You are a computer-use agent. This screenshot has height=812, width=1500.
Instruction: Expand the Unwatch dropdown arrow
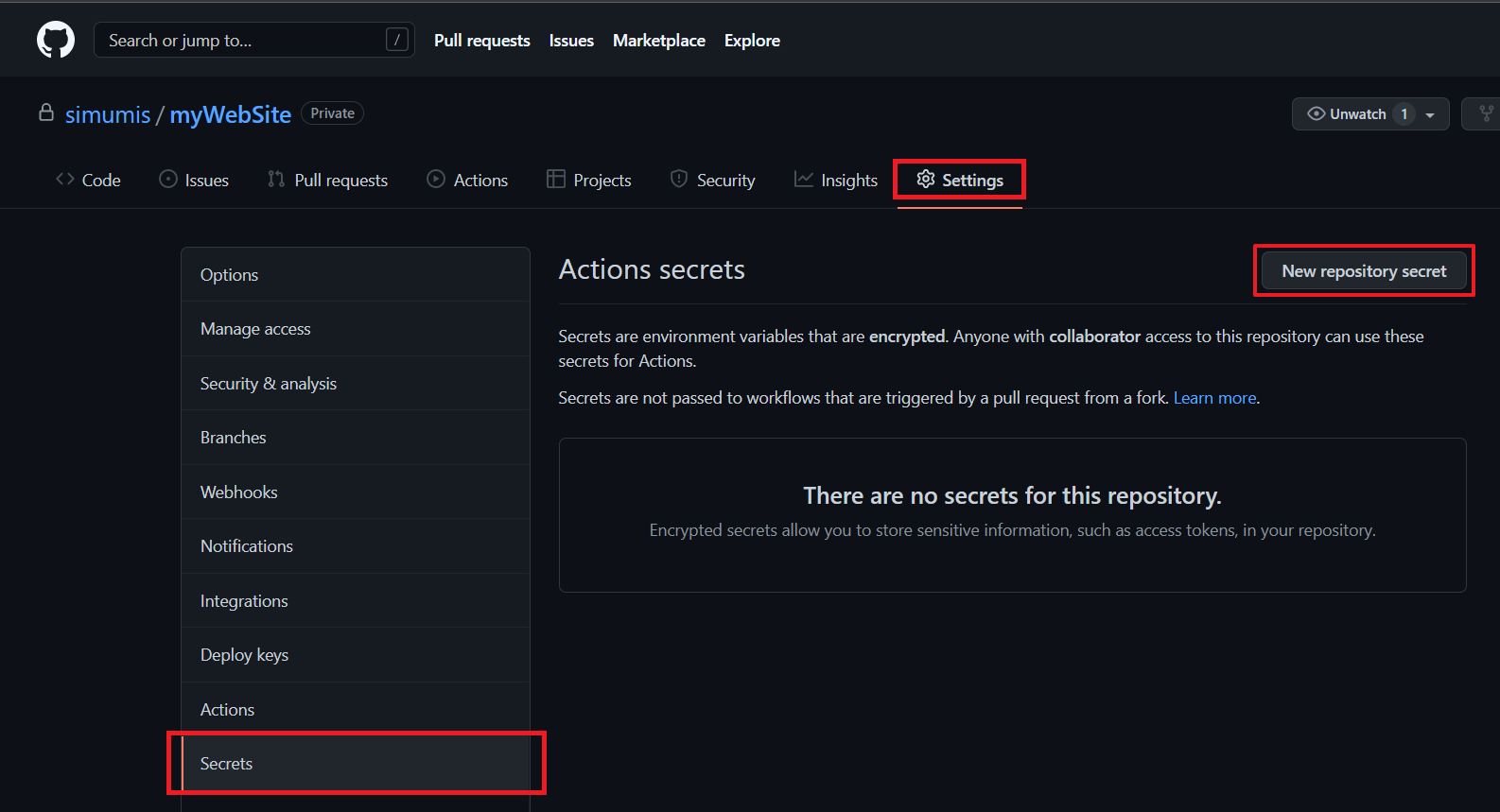(x=1430, y=114)
